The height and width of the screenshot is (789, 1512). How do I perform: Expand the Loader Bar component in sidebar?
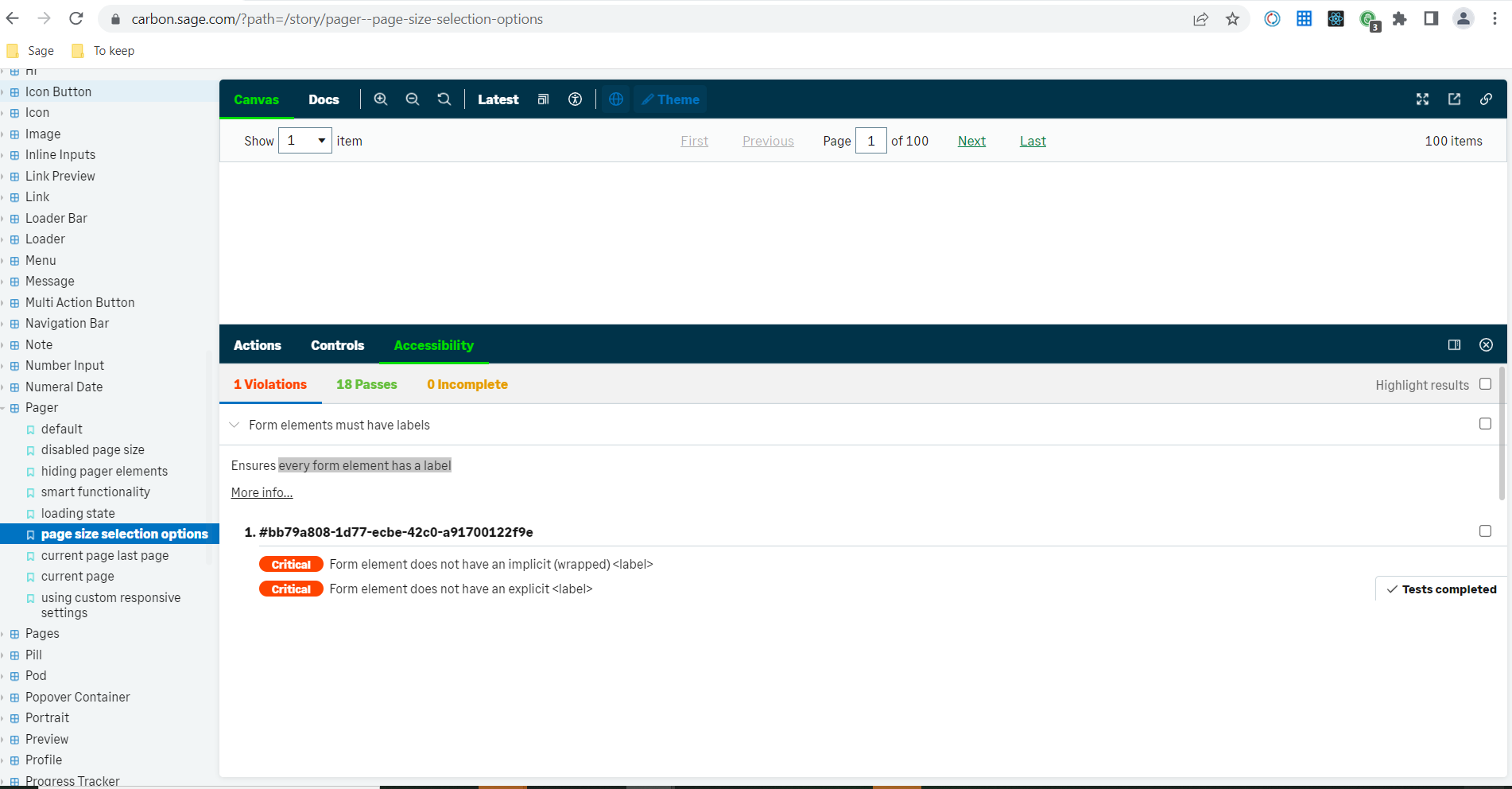(56, 218)
